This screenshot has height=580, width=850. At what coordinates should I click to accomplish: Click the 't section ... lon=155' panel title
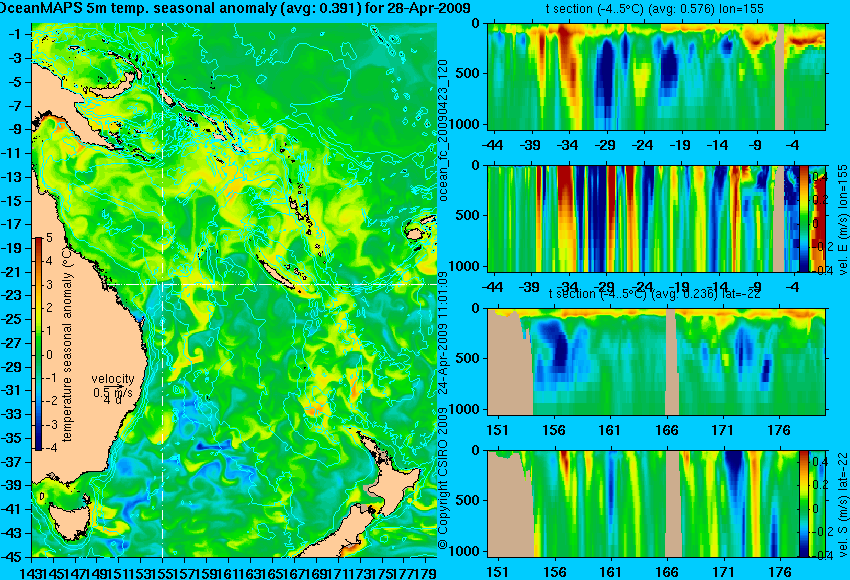click(655, 9)
